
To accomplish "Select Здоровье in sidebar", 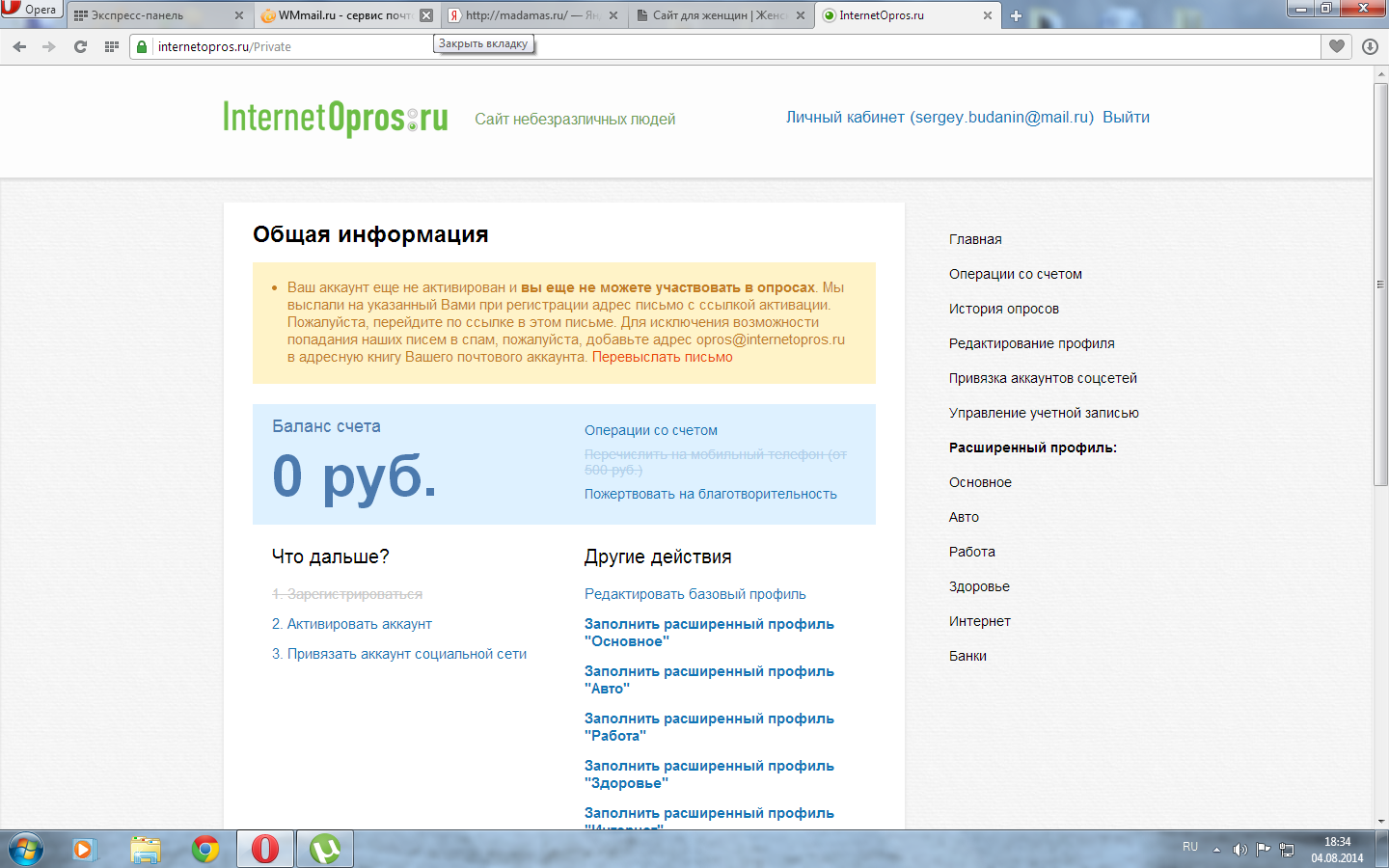I will click(979, 586).
